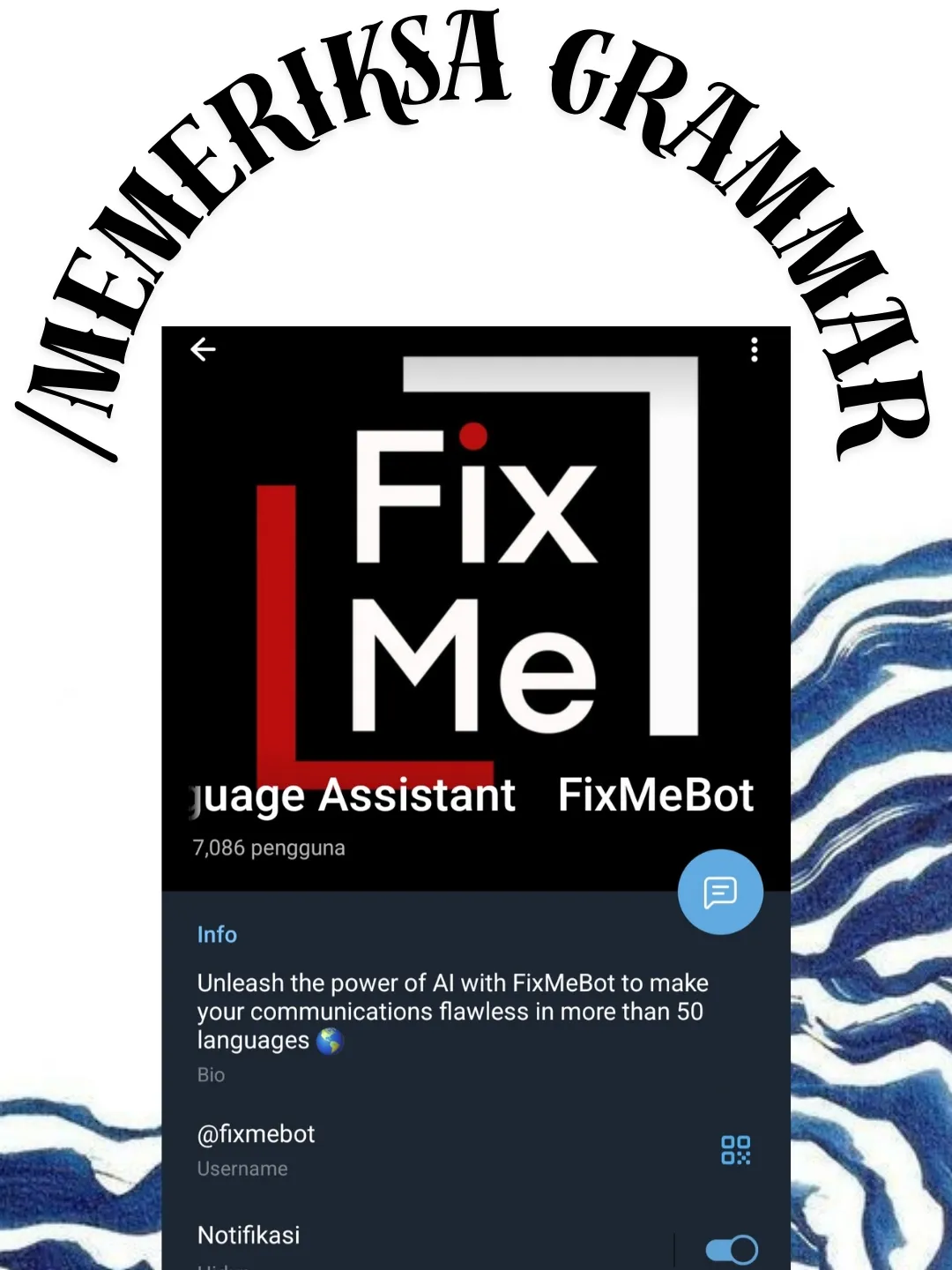Toggle the Notifikasi switch
The image size is (952, 1270).
coord(731,1249)
